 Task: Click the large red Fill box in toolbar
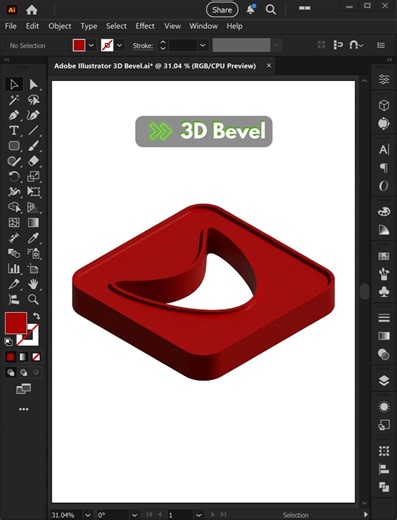tap(16, 323)
